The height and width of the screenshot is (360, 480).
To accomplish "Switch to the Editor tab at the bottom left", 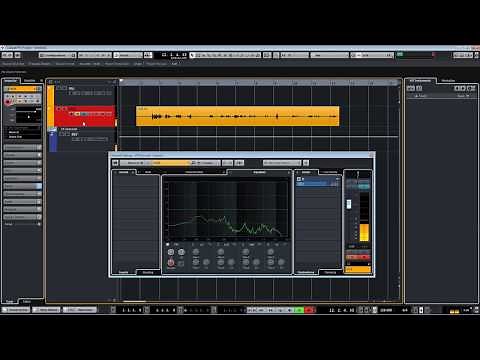I will [27, 301].
